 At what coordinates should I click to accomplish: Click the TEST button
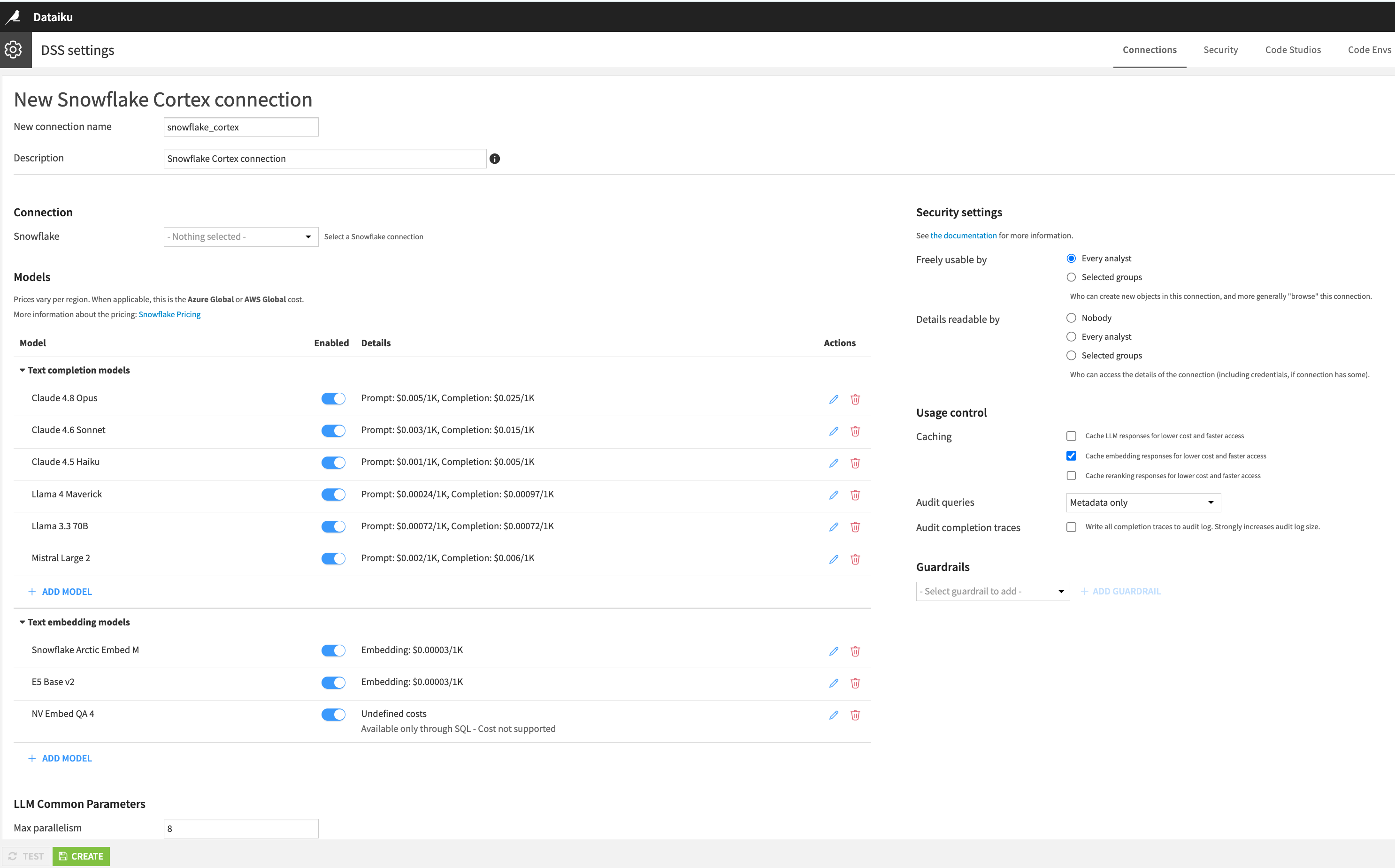26,857
